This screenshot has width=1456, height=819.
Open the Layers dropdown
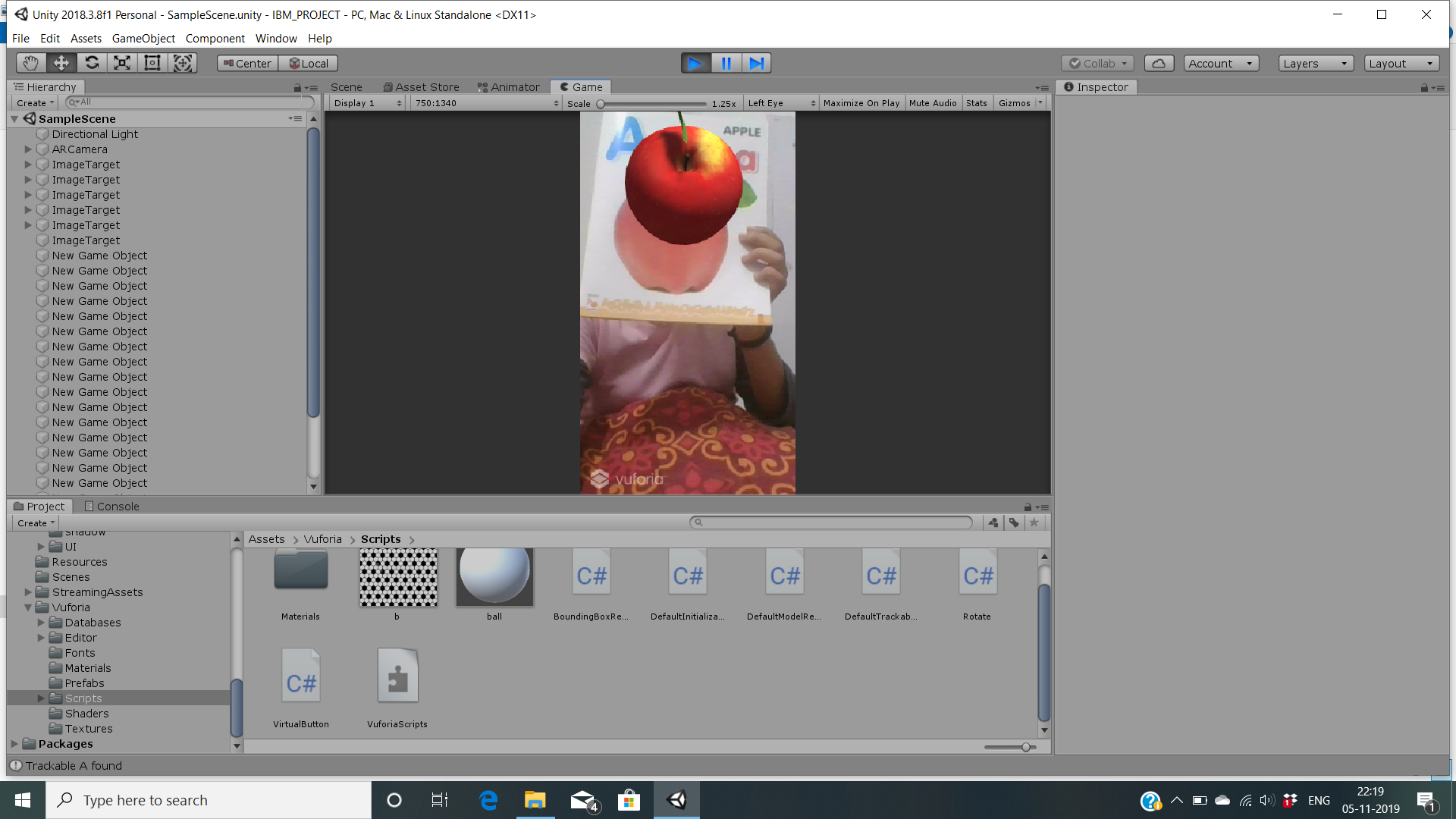pos(1315,64)
